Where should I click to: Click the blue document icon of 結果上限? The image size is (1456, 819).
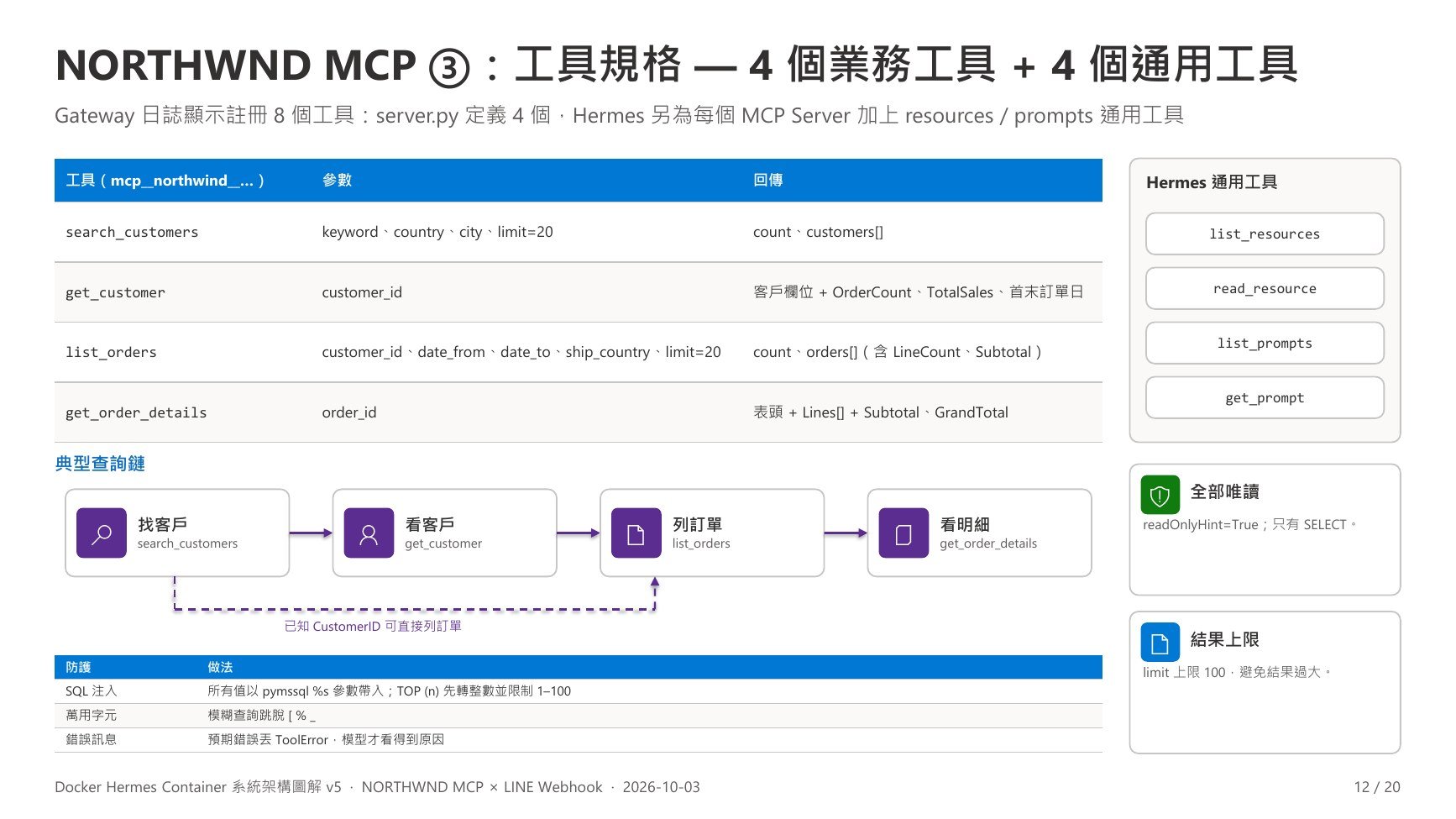tap(1160, 643)
